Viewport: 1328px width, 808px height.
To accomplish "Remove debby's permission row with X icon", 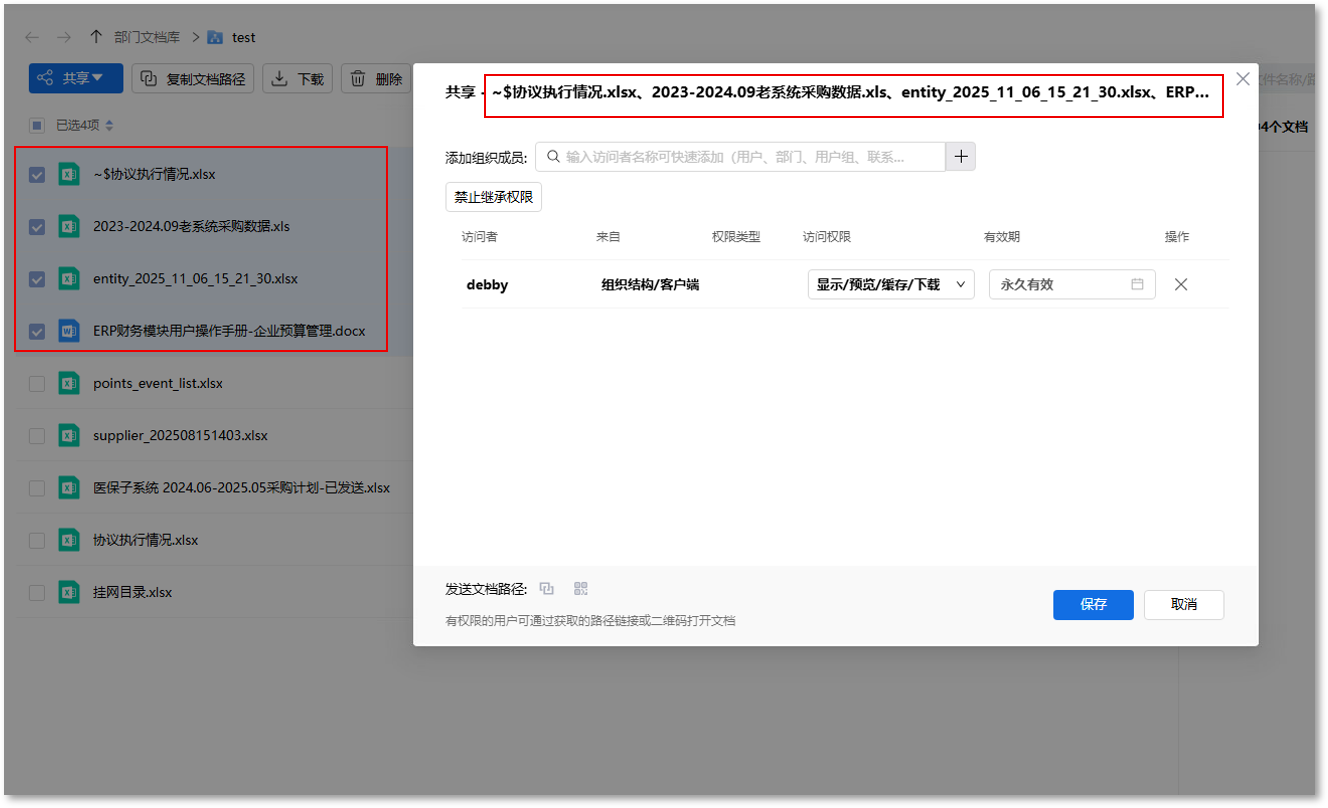I will [x=1181, y=285].
